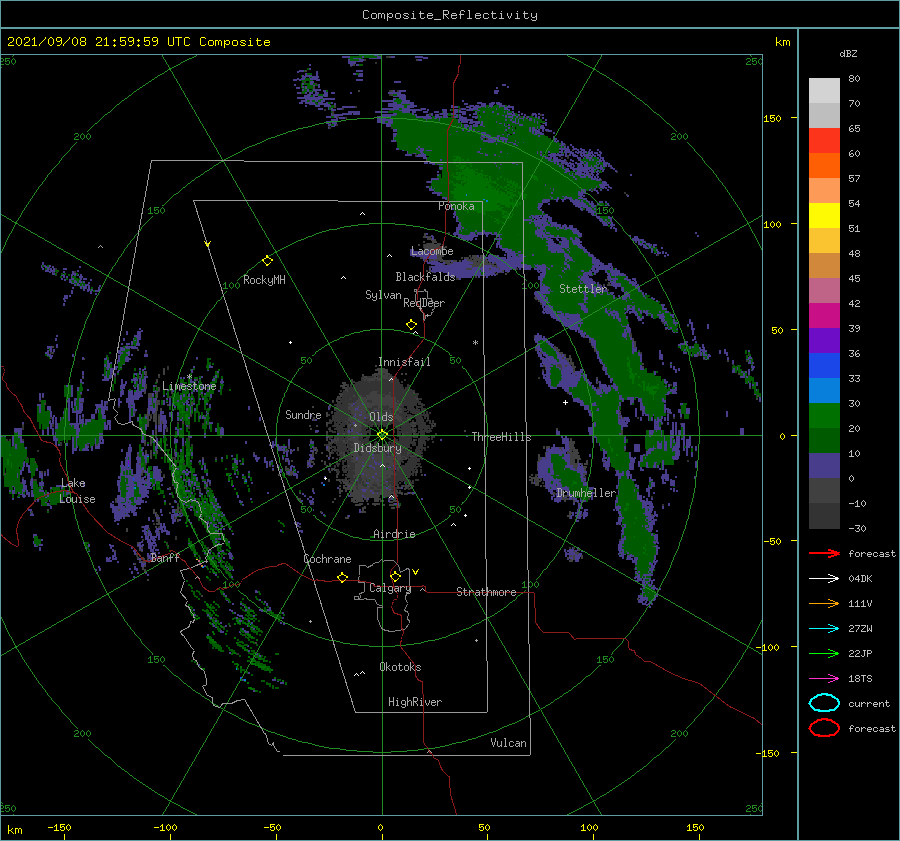Click the Okotoks town label
900x841 pixels.
400,667
